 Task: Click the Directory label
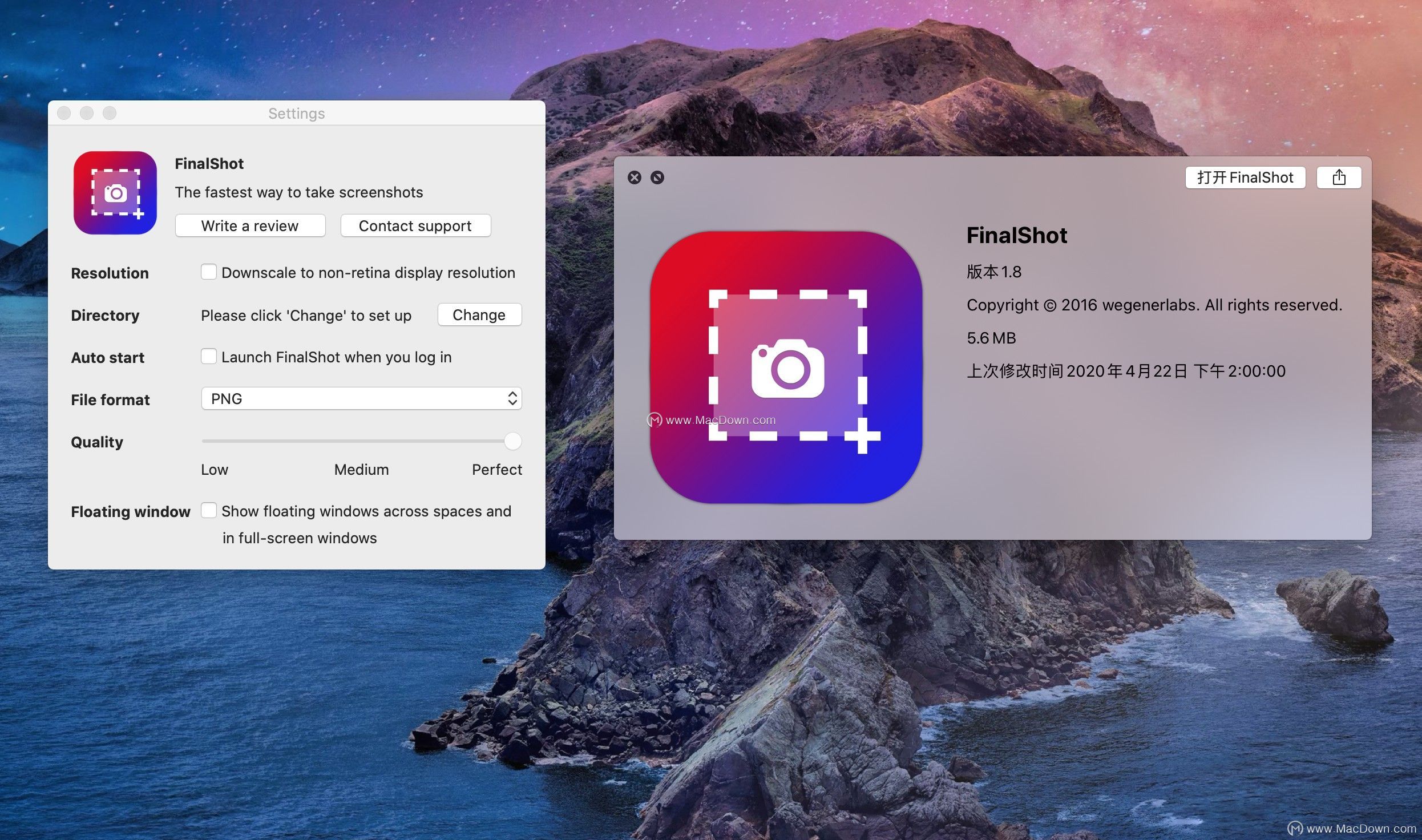pos(105,316)
